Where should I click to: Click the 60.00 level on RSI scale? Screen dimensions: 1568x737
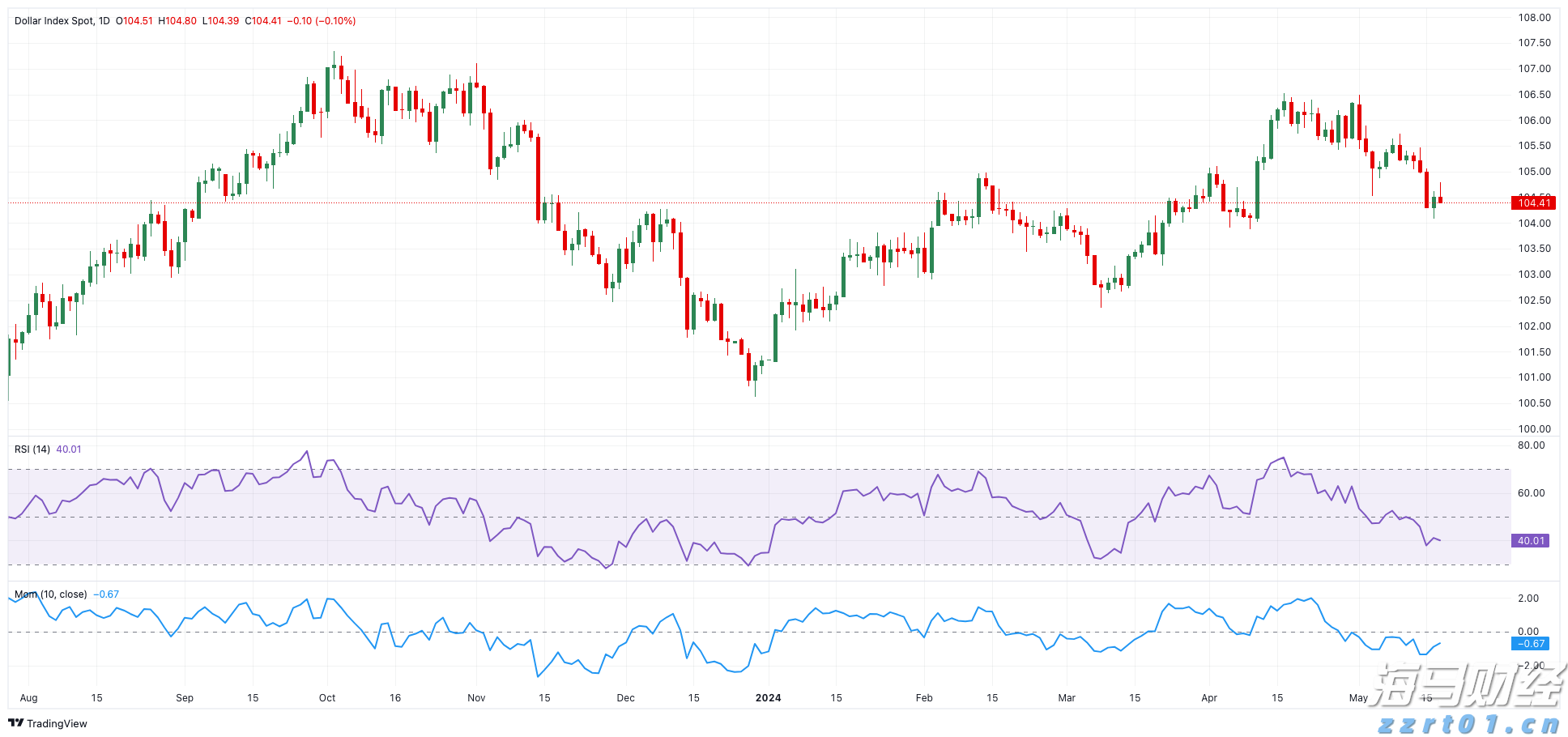[1531, 493]
